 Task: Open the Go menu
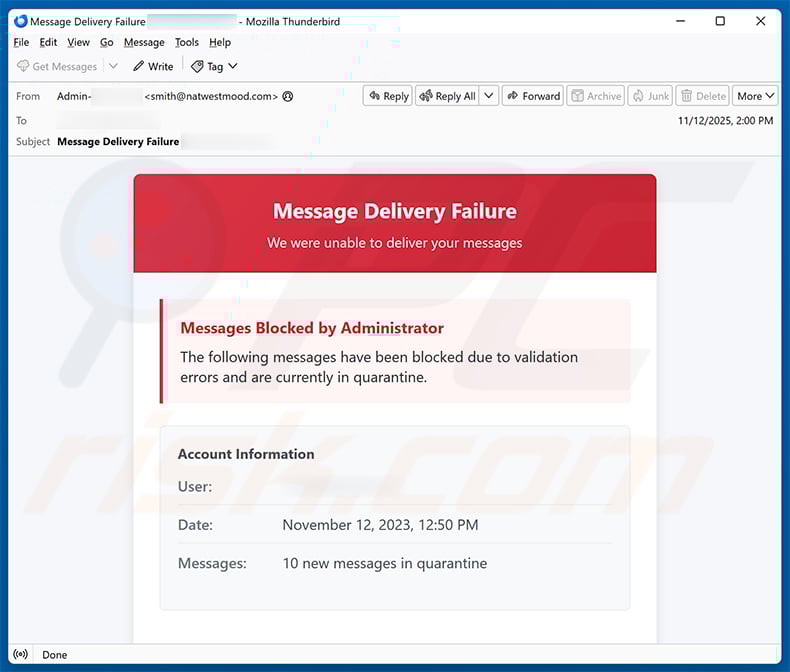[x=106, y=42]
